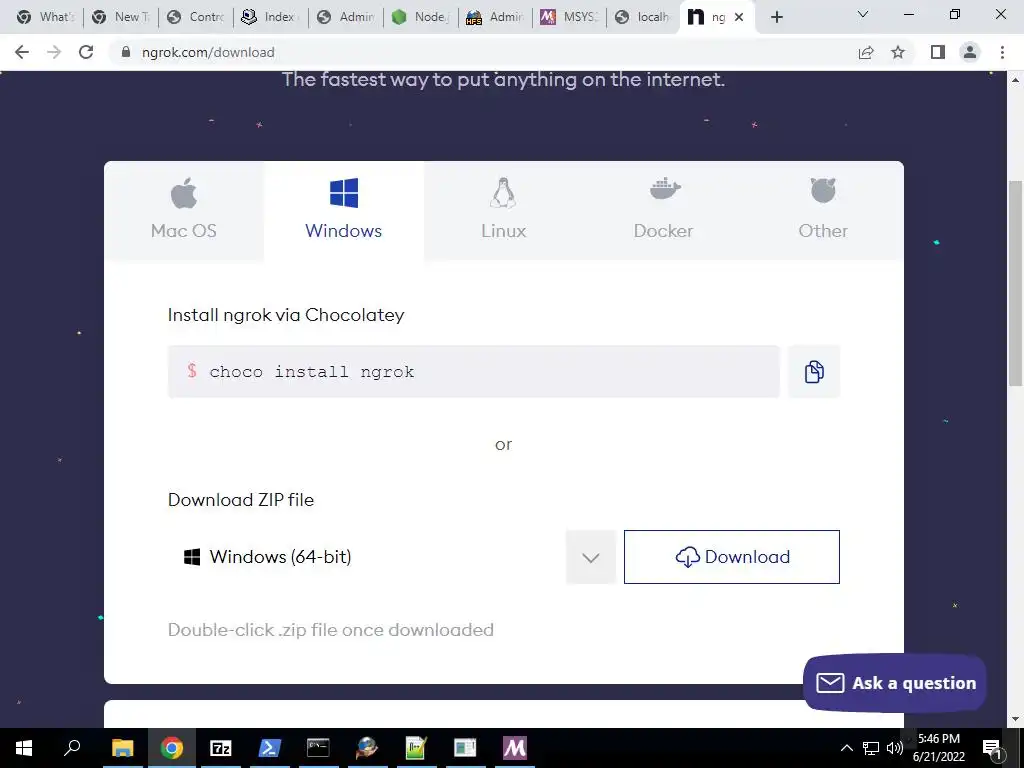Open the notification center icon
Screen dimensions: 1024x768
click(x=993, y=748)
